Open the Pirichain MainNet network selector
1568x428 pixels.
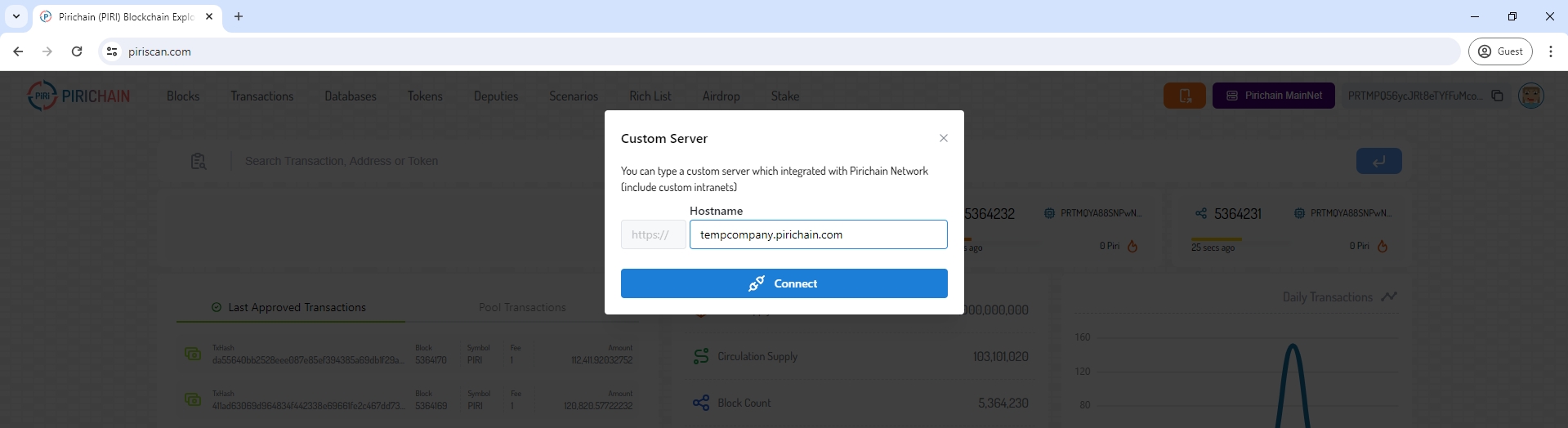(x=1273, y=96)
